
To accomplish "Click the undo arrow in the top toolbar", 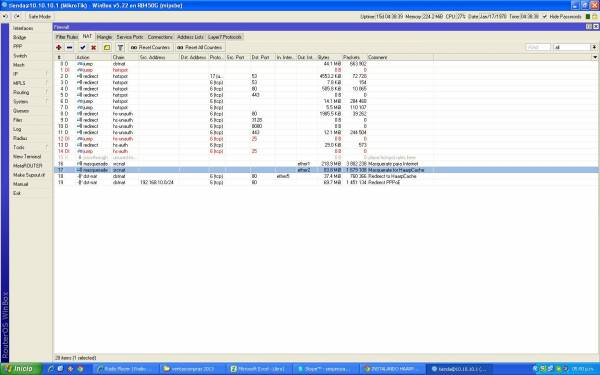I will point(5,16).
